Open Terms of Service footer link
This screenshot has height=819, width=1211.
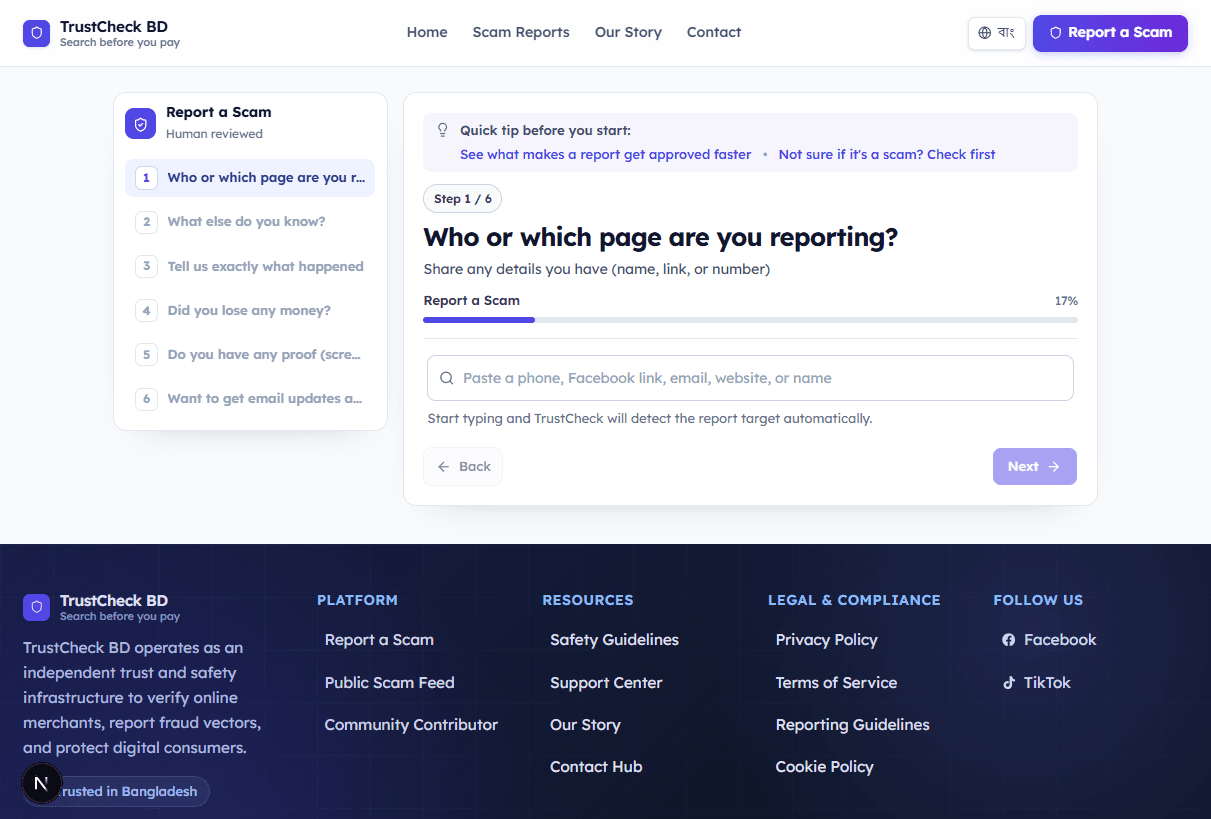[836, 683]
